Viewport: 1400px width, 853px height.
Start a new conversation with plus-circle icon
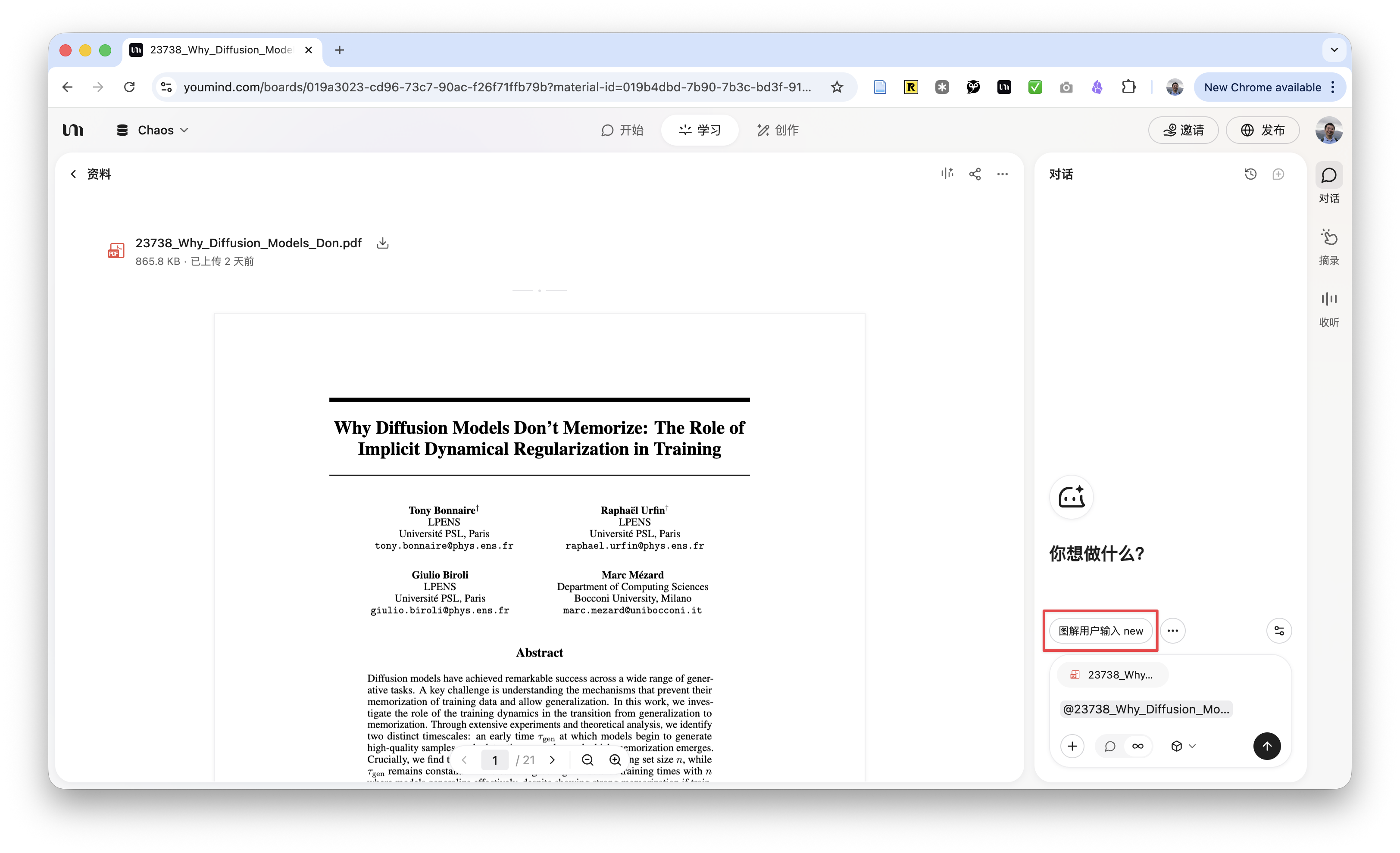(1278, 174)
